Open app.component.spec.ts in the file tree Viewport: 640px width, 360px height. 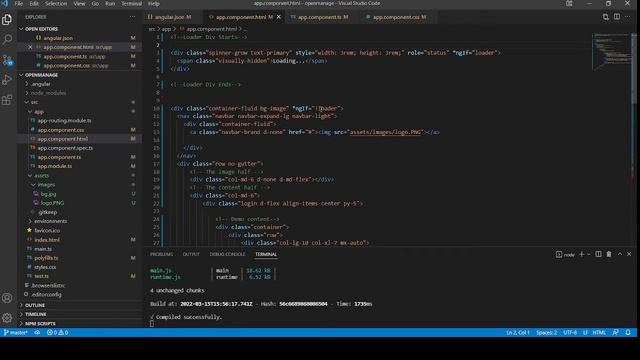(65, 148)
